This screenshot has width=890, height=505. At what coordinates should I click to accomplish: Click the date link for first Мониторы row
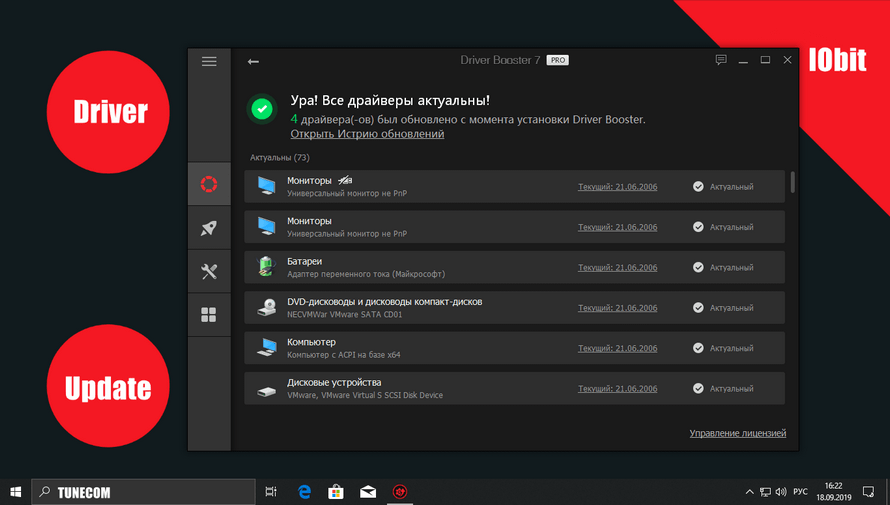coord(618,187)
